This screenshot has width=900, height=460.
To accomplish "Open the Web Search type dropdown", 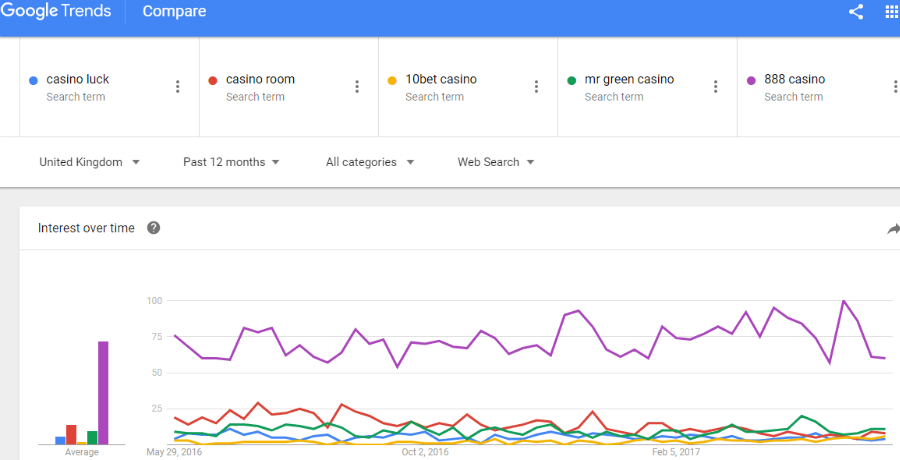I will tap(496, 162).
